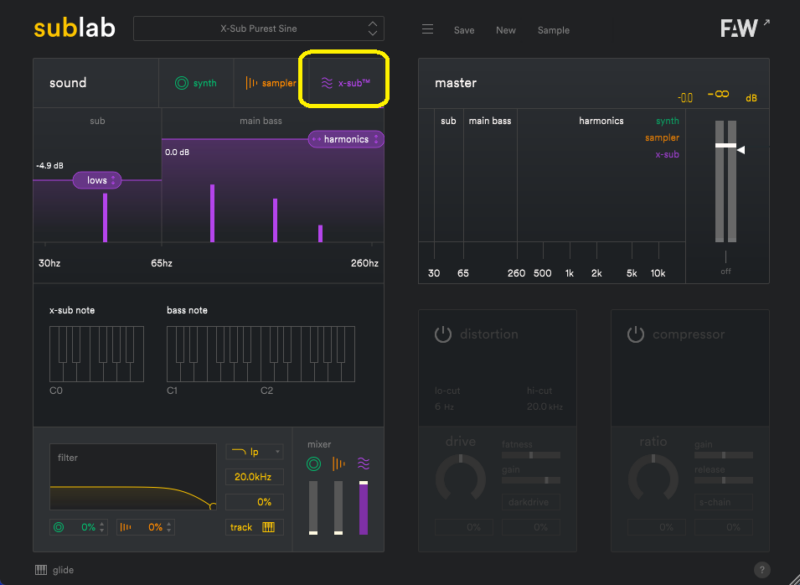Enable the distortion power button
The width and height of the screenshot is (800, 585).
click(x=443, y=334)
